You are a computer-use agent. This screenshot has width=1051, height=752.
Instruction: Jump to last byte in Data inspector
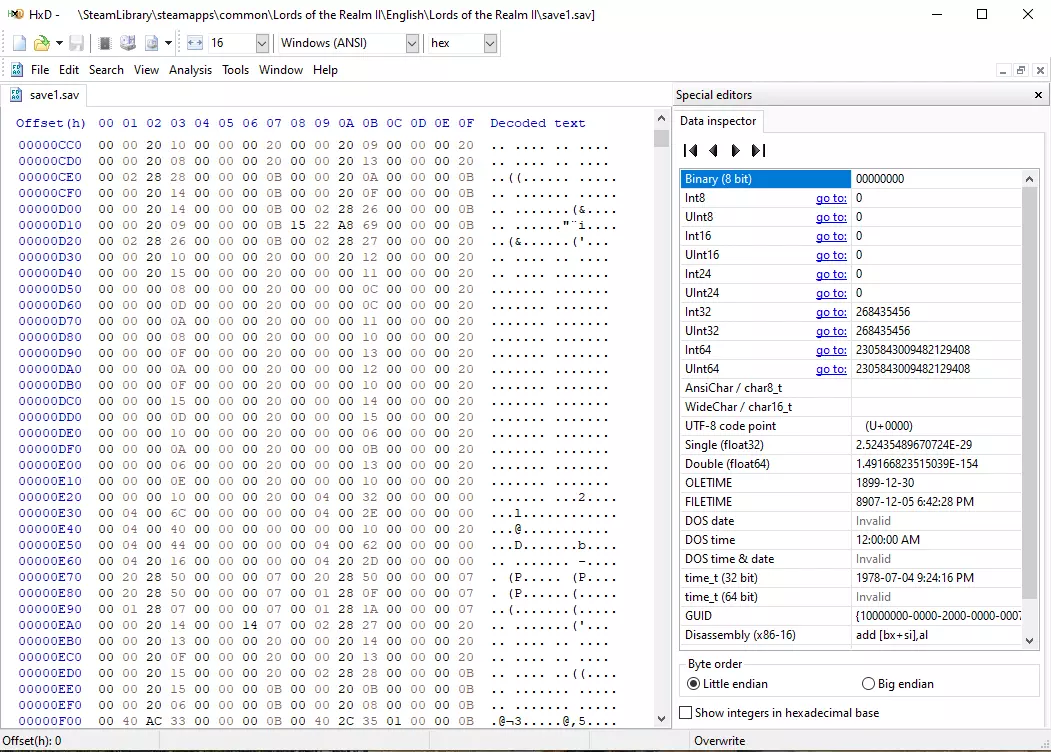(x=758, y=150)
